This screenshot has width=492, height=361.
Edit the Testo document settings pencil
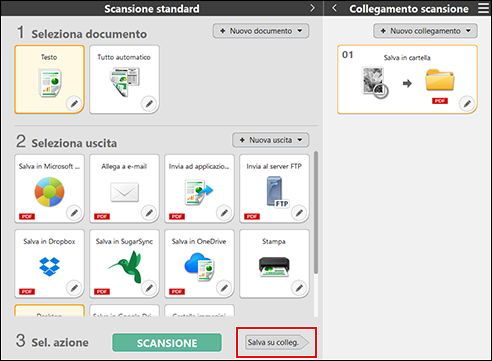(74, 104)
